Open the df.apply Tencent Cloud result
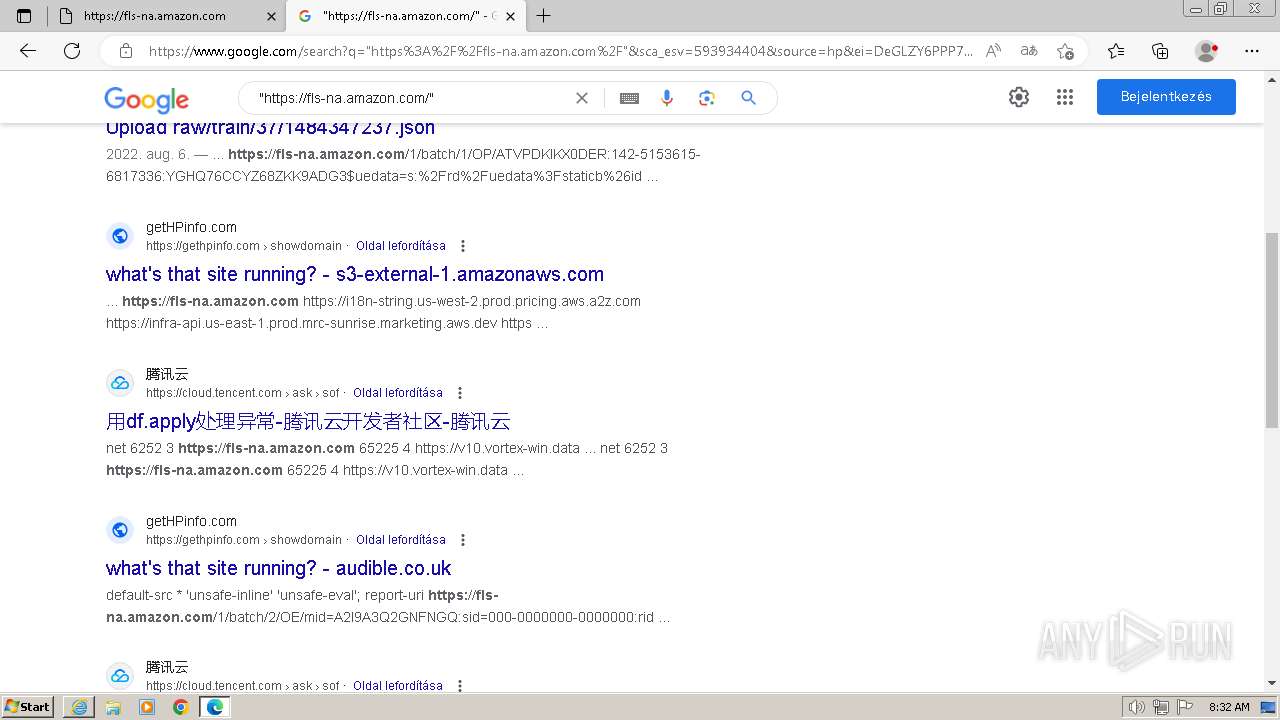The image size is (1280, 720). point(308,421)
